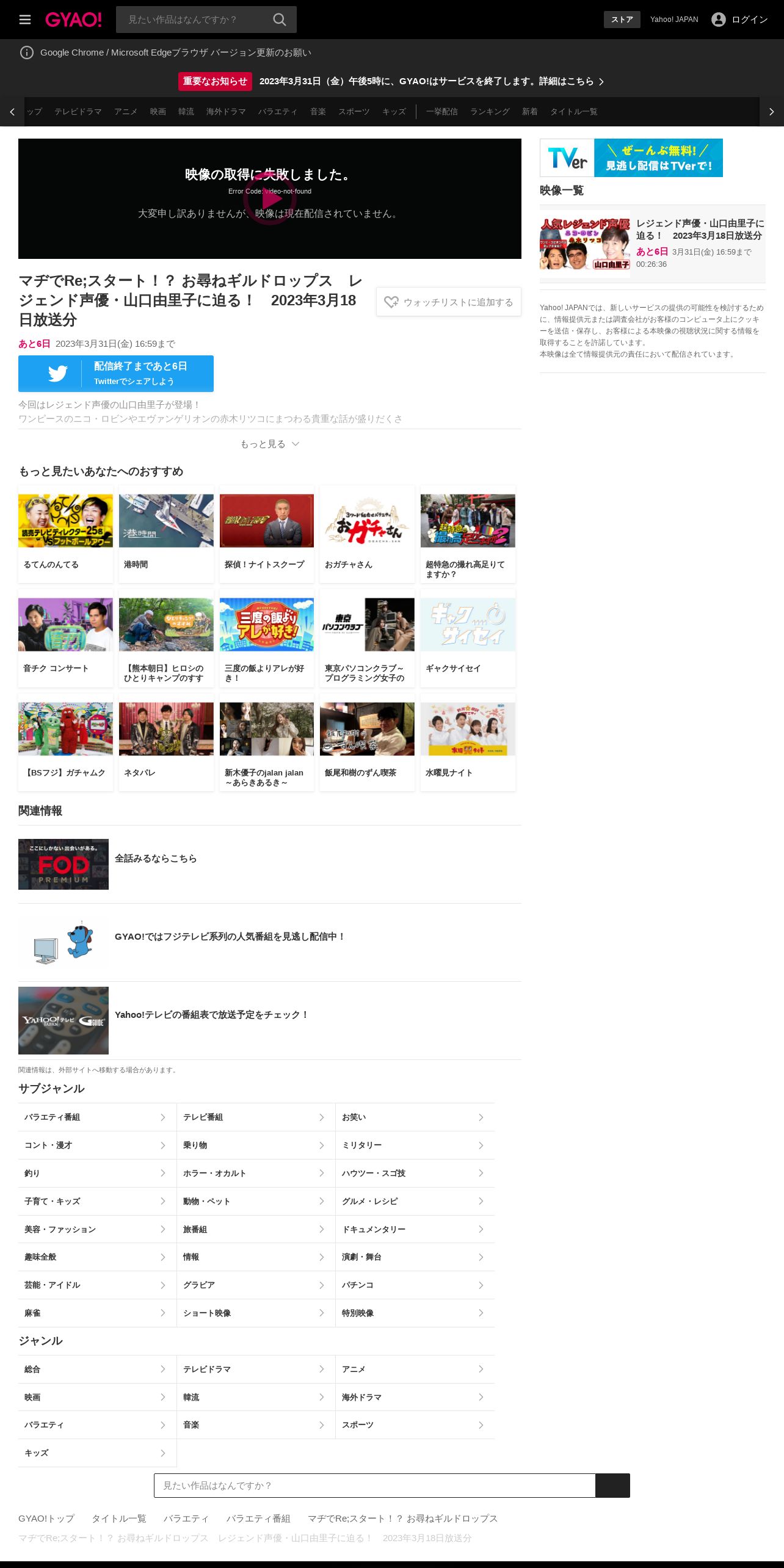
Task: Click the Yahoo! TV G-Guide thumbnail
Action: (64, 1020)
